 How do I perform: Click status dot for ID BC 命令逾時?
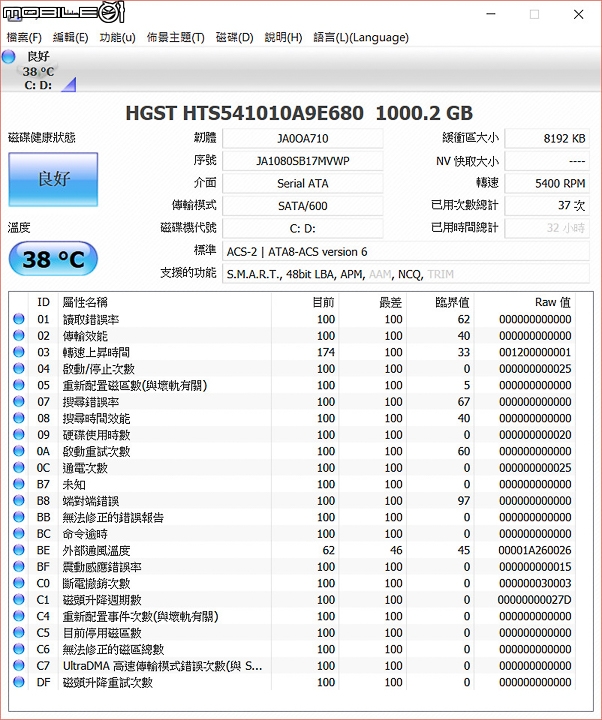(19, 534)
